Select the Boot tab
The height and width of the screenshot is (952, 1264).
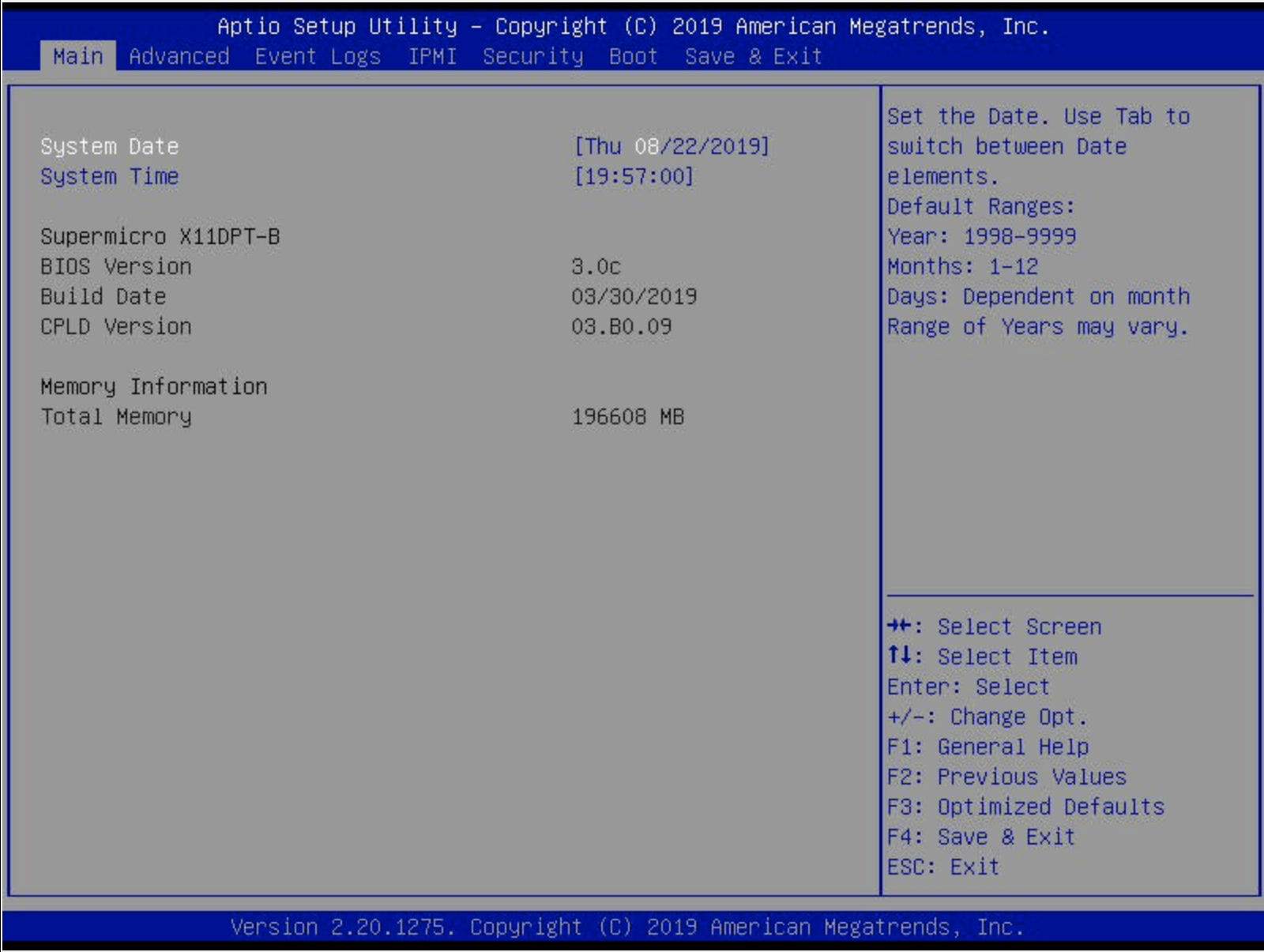coord(633,57)
